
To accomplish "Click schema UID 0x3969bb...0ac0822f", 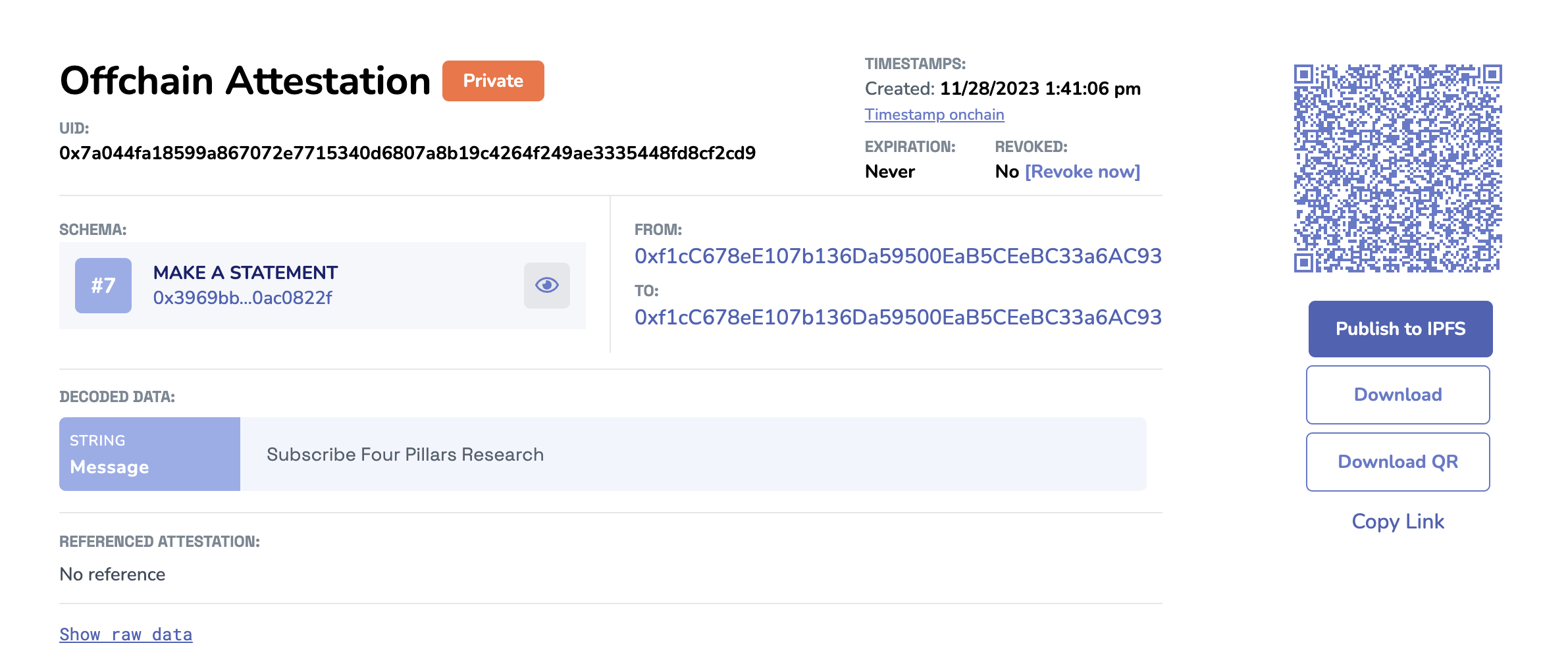I will point(242,298).
